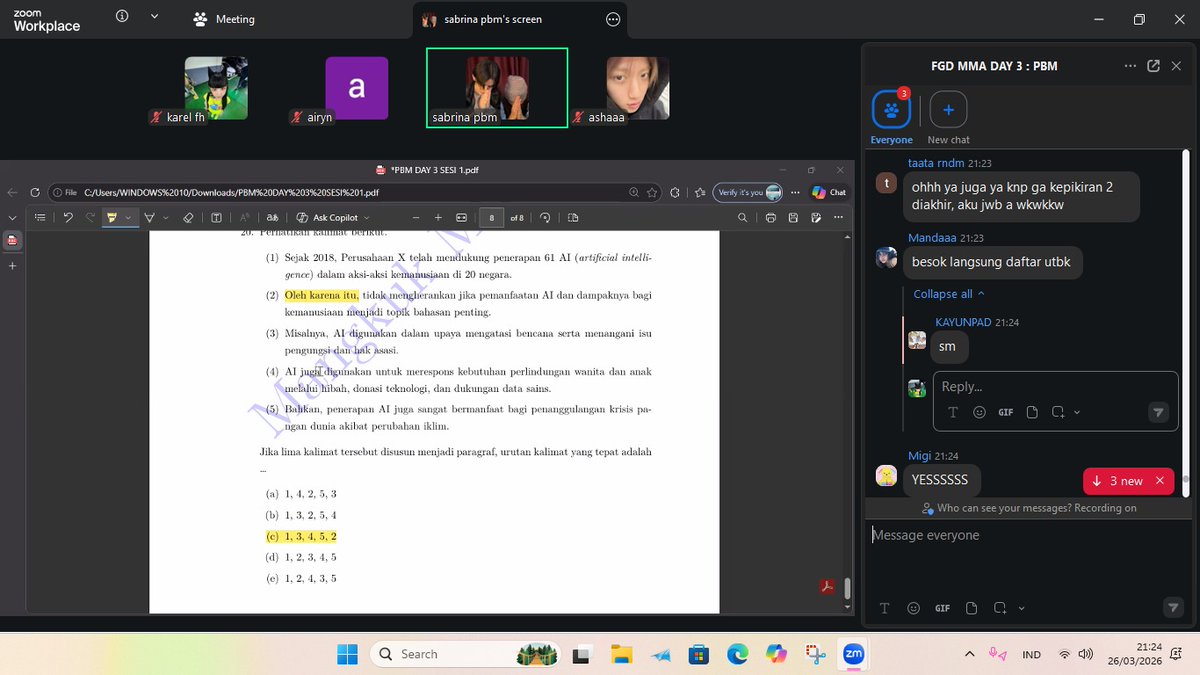Expand screenshot options arrow in reply box
Screen dimensions: 1200x675
click(x=1078, y=412)
